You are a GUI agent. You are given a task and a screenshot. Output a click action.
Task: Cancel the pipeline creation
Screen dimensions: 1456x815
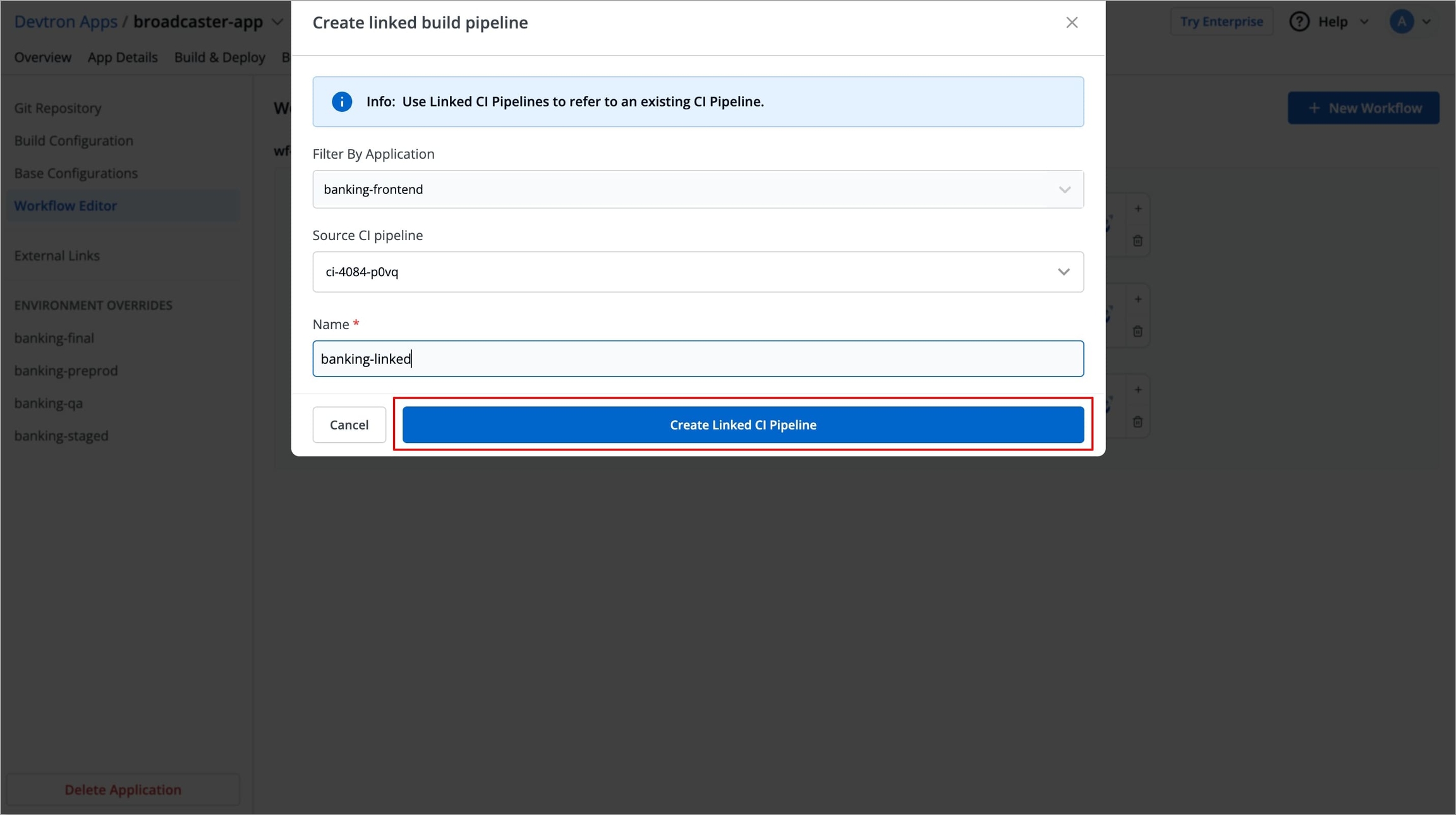(349, 425)
